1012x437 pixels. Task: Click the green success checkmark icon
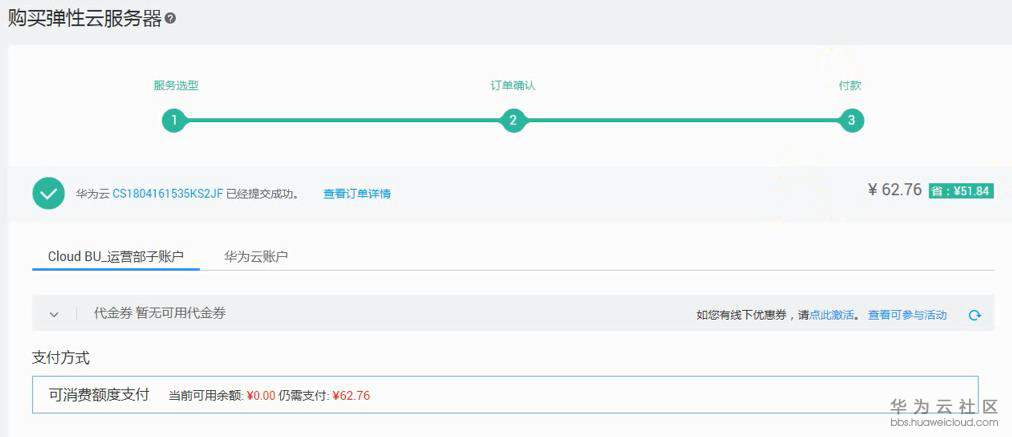48,193
